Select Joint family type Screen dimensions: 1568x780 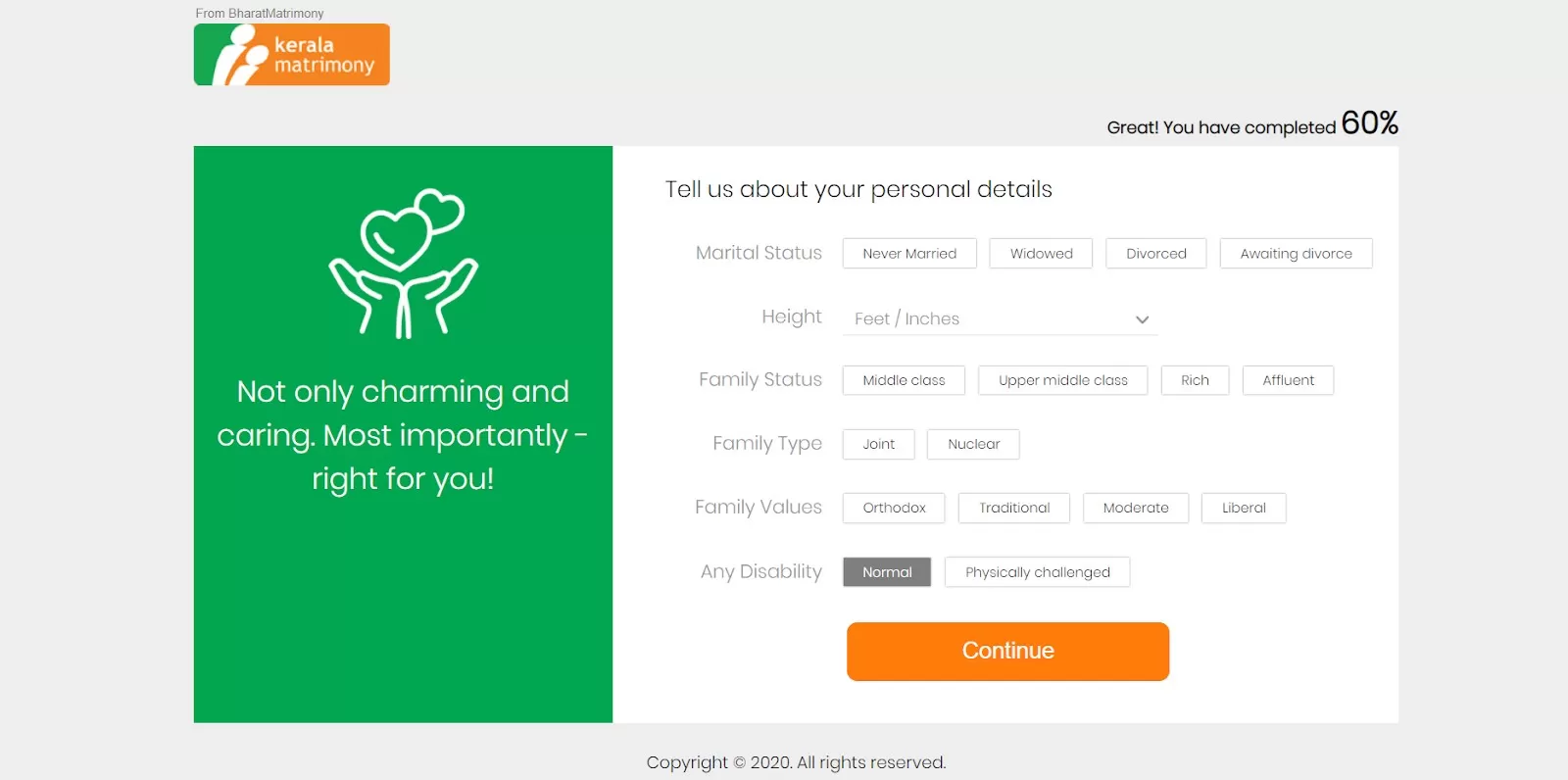point(878,444)
